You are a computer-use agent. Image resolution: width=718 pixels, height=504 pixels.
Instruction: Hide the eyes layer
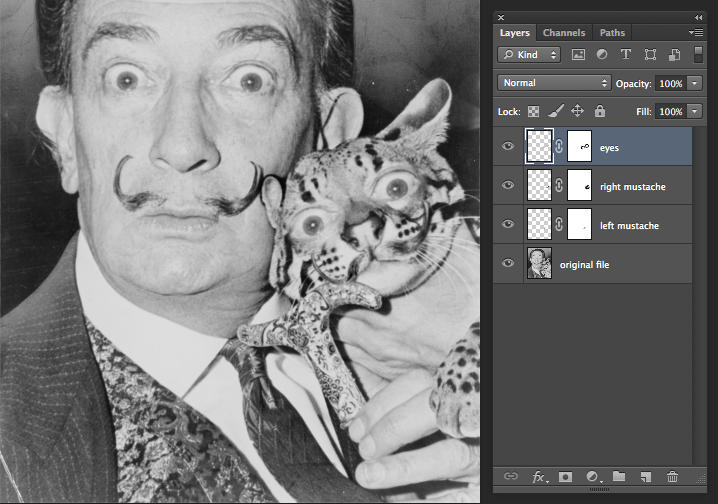508,147
